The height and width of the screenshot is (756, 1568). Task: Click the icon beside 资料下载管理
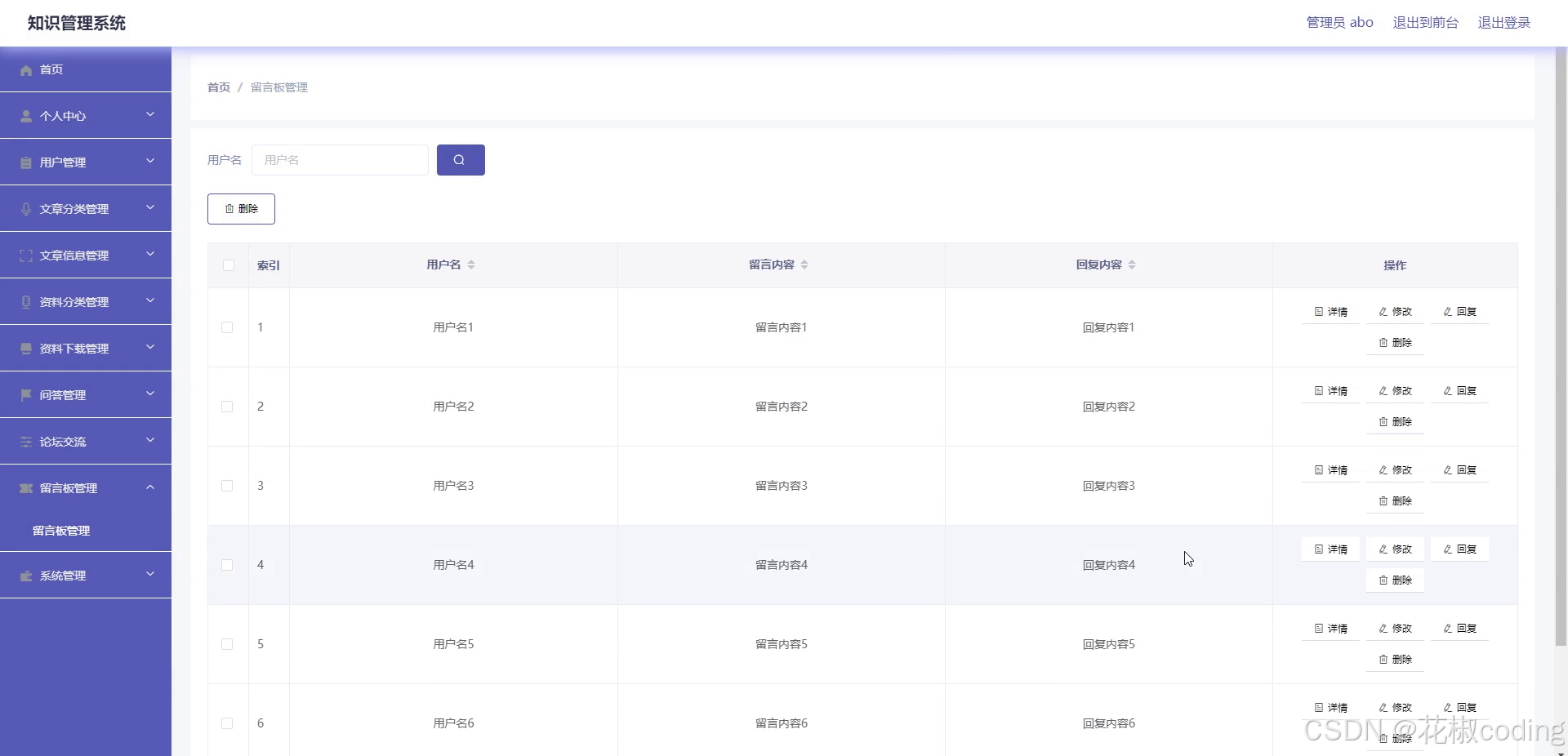coord(26,349)
